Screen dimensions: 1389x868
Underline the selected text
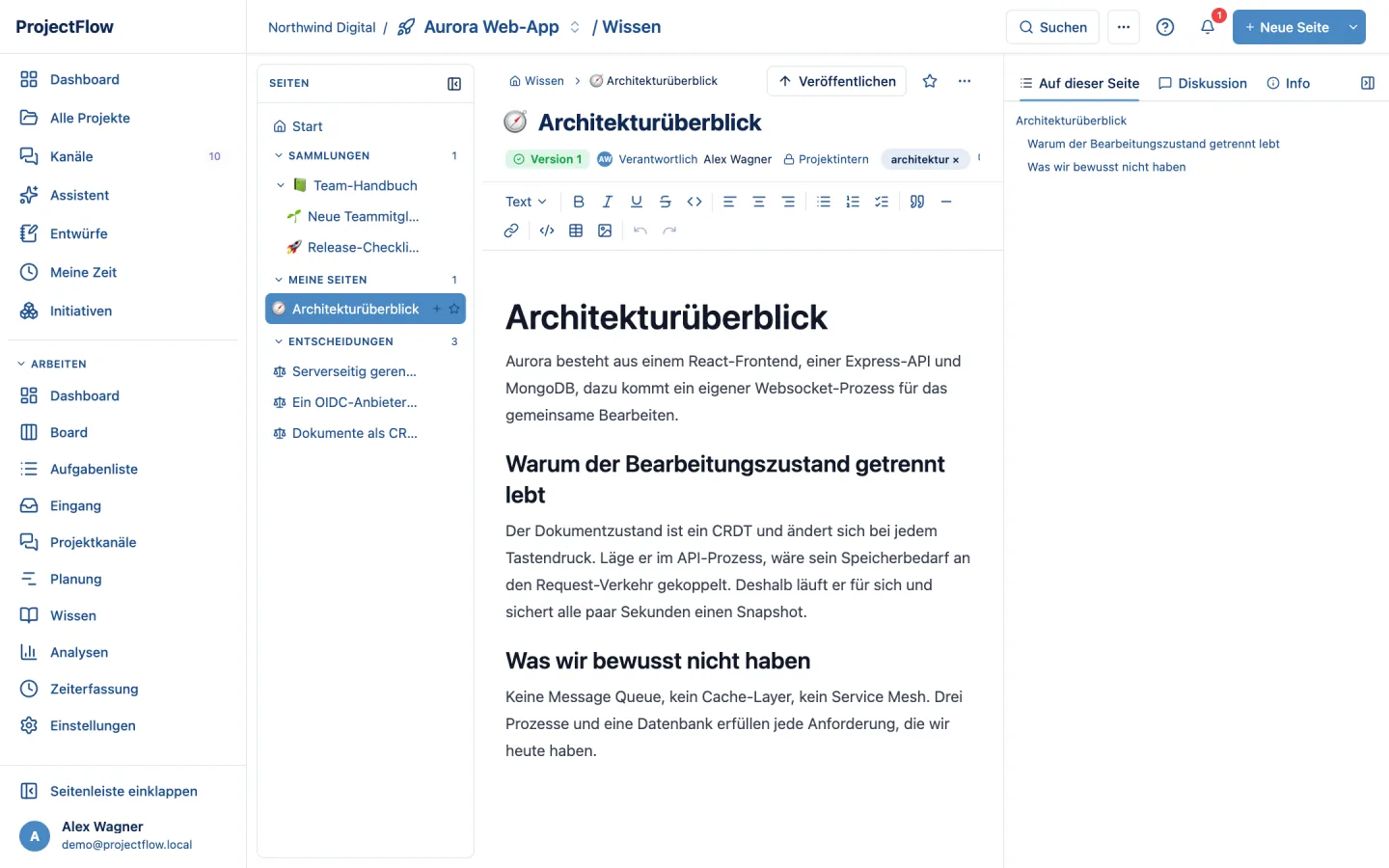click(x=637, y=202)
